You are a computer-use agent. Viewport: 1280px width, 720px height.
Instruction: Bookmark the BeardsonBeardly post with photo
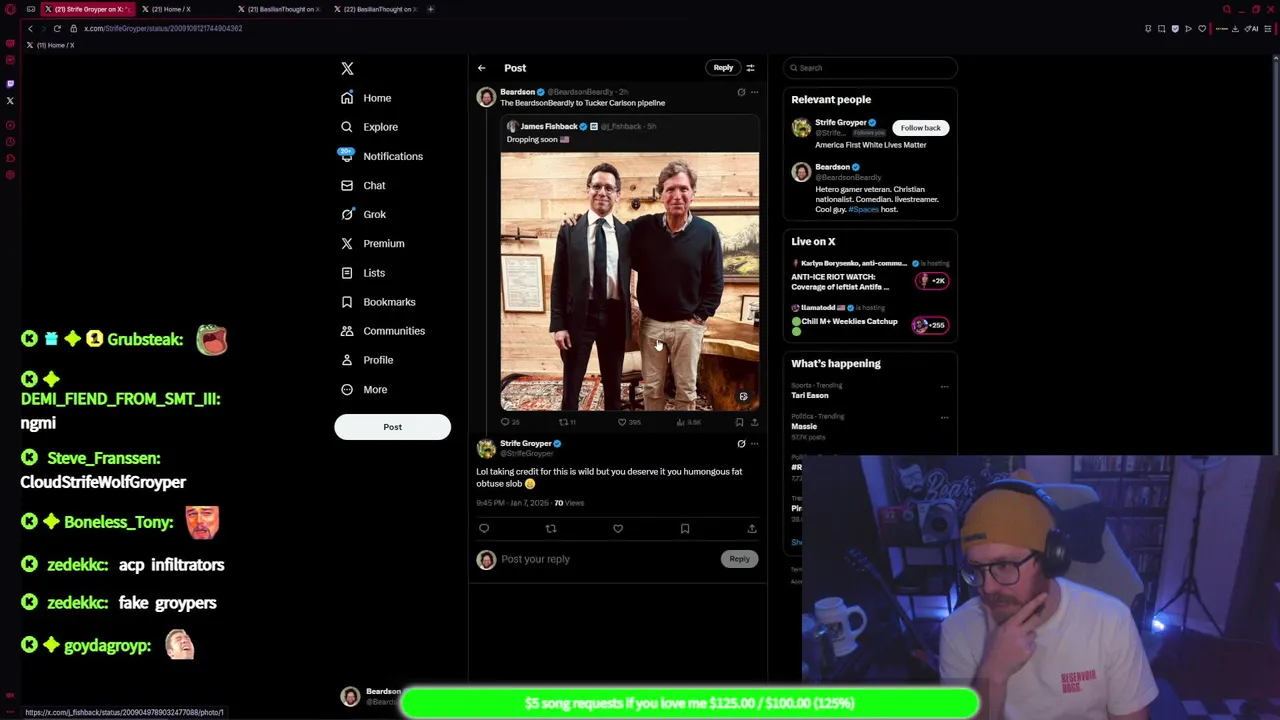click(739, 422)
